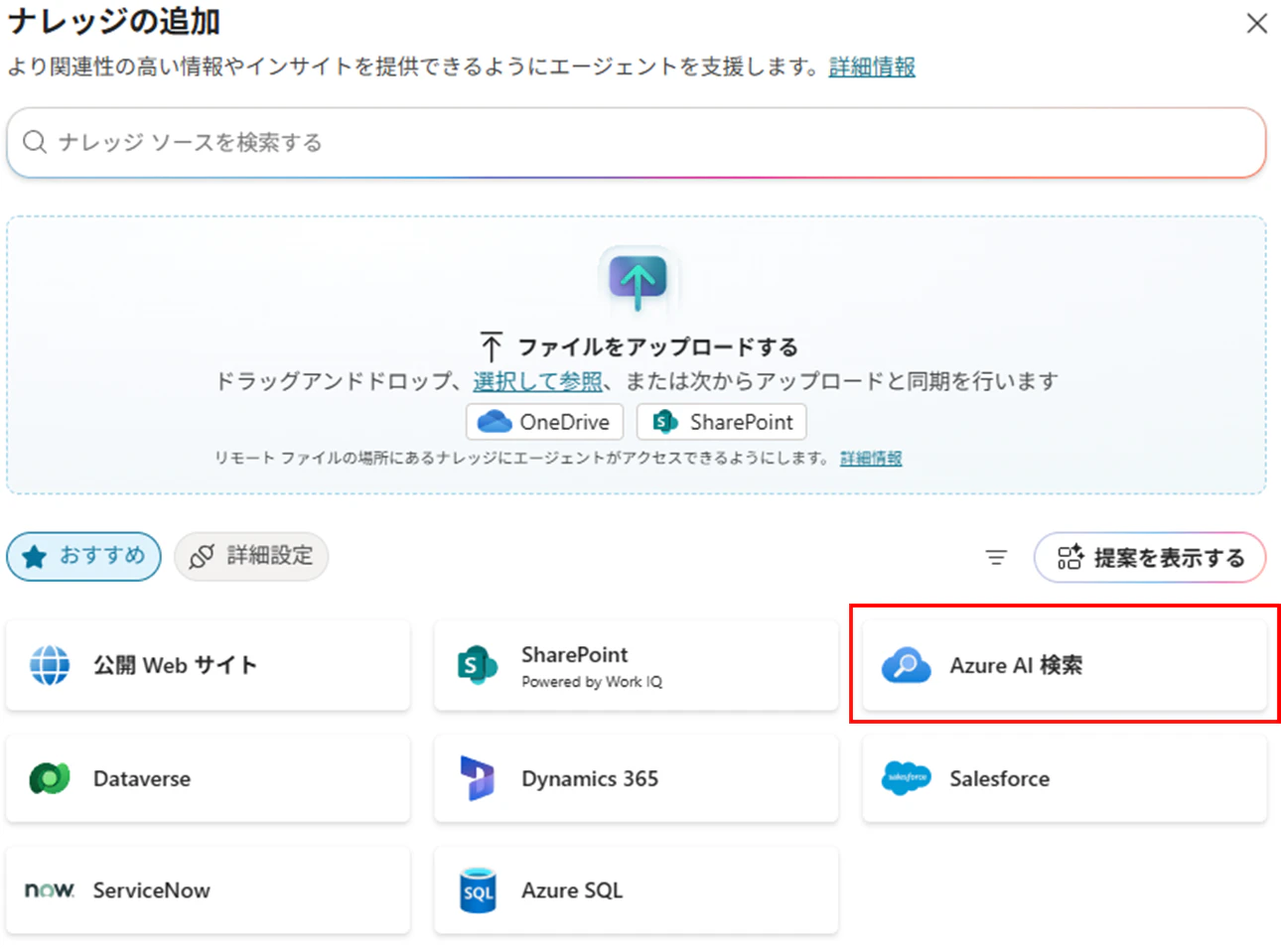Screen dimensions: 1281x952
Task: Select the SharePoint Powered by Work IQ card
Action: pyautogui.click(x=637, y=665)
